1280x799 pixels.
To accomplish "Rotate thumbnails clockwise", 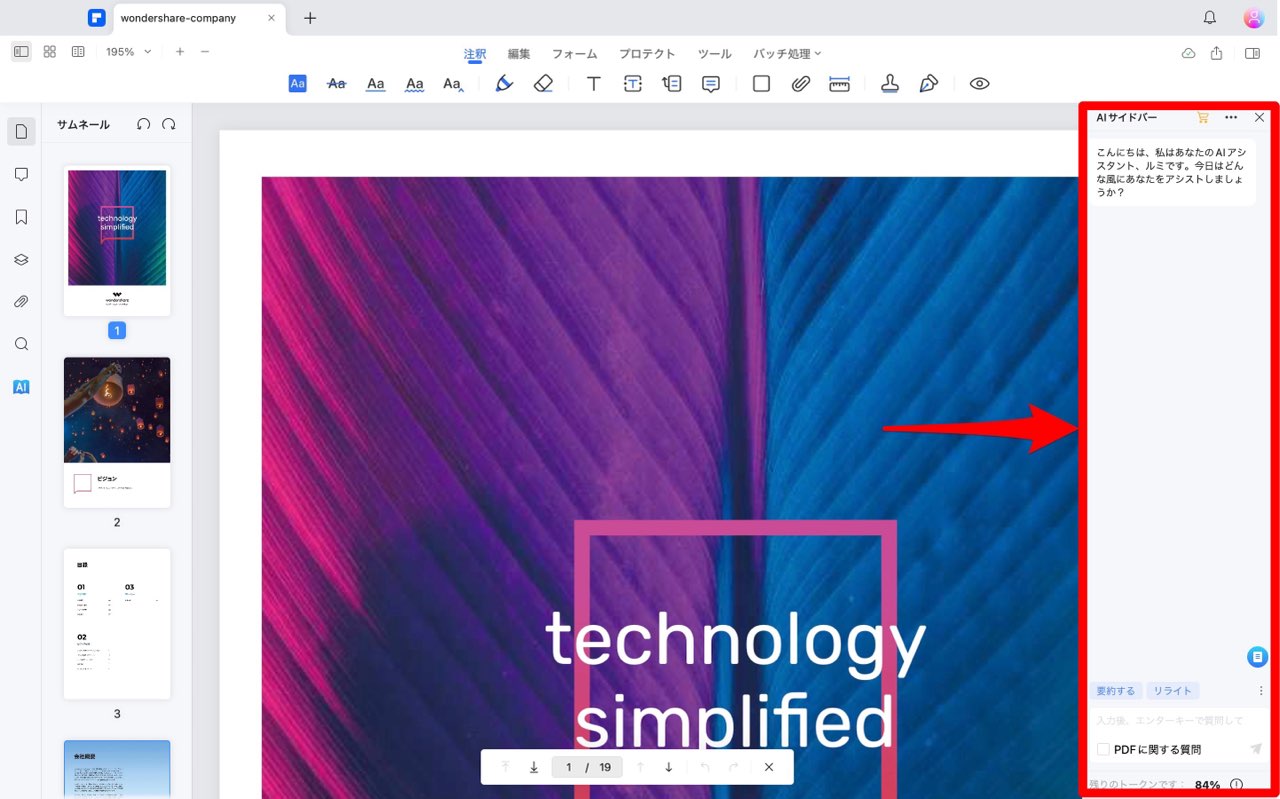I will click(169, 124).
